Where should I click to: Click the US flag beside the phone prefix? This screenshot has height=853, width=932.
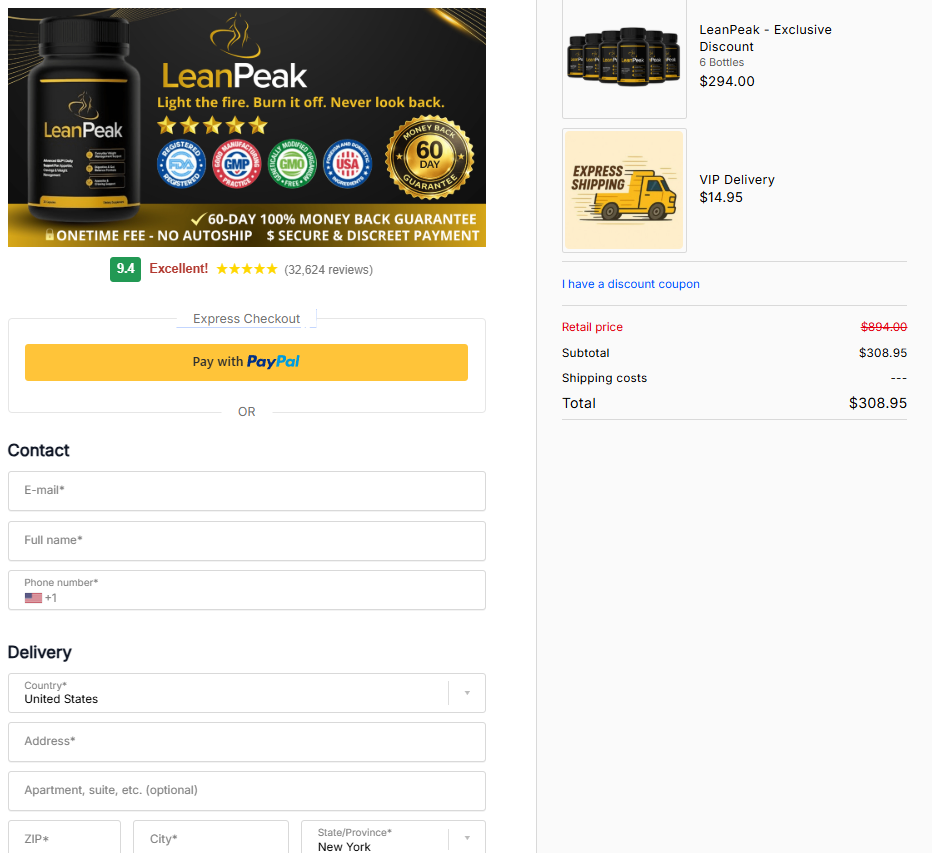click(34, 597)
